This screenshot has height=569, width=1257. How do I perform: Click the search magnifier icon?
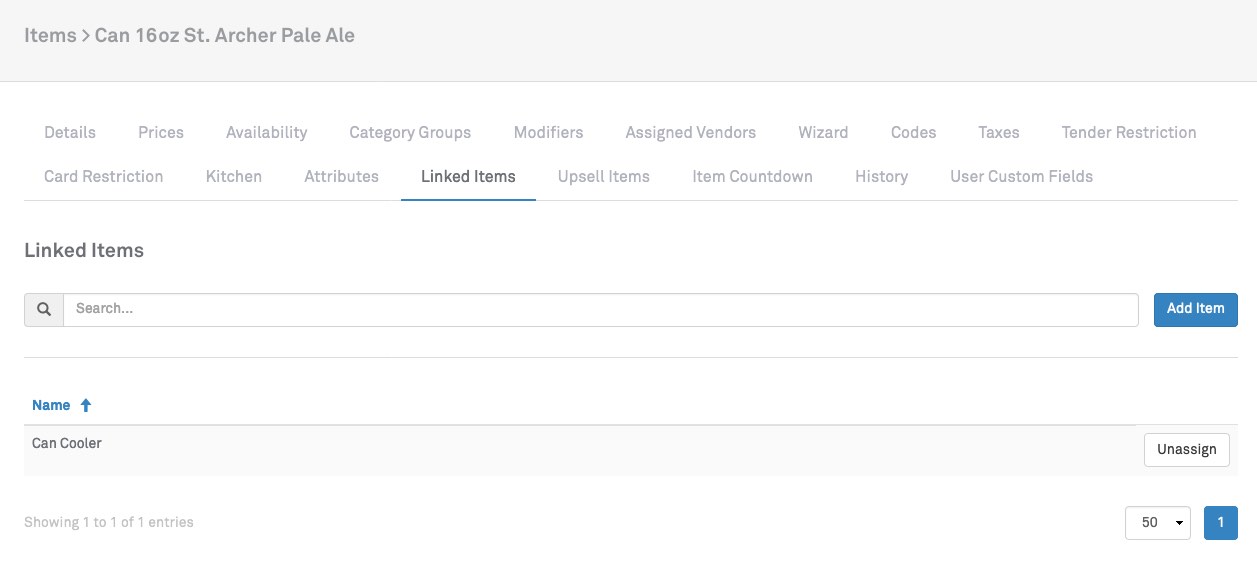(44, 310)
